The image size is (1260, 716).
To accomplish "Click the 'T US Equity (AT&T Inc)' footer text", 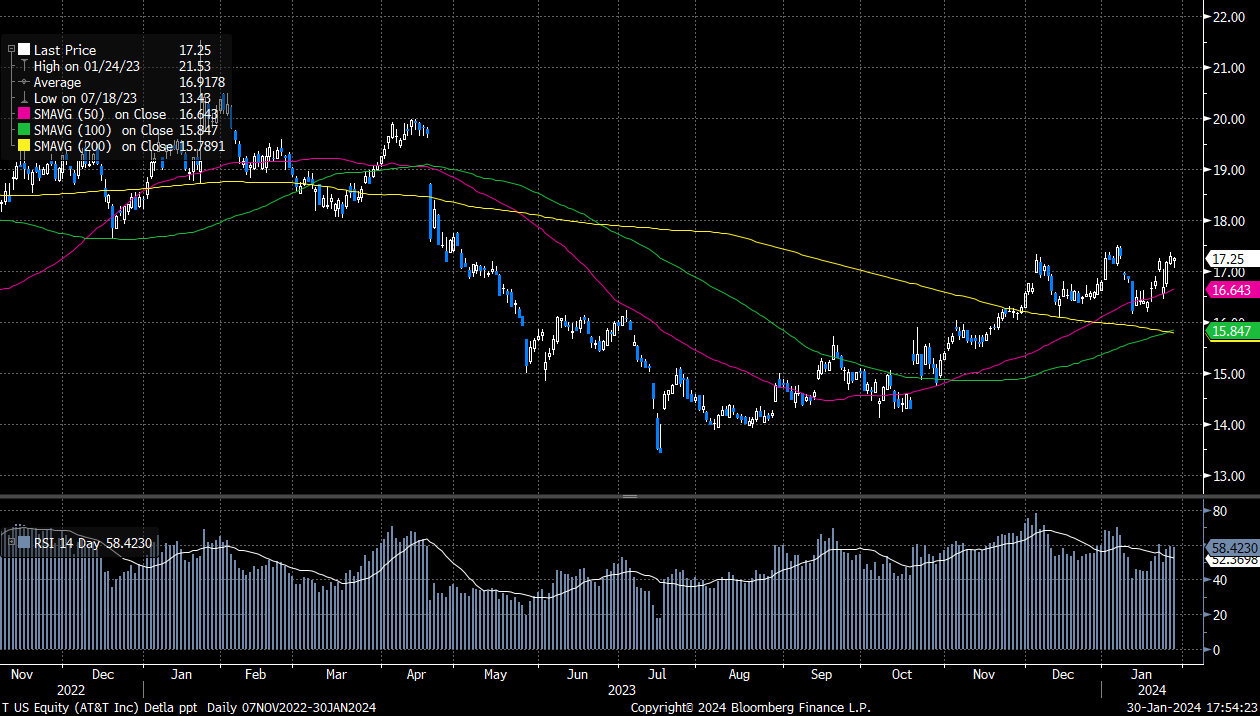I will [69, 708].
